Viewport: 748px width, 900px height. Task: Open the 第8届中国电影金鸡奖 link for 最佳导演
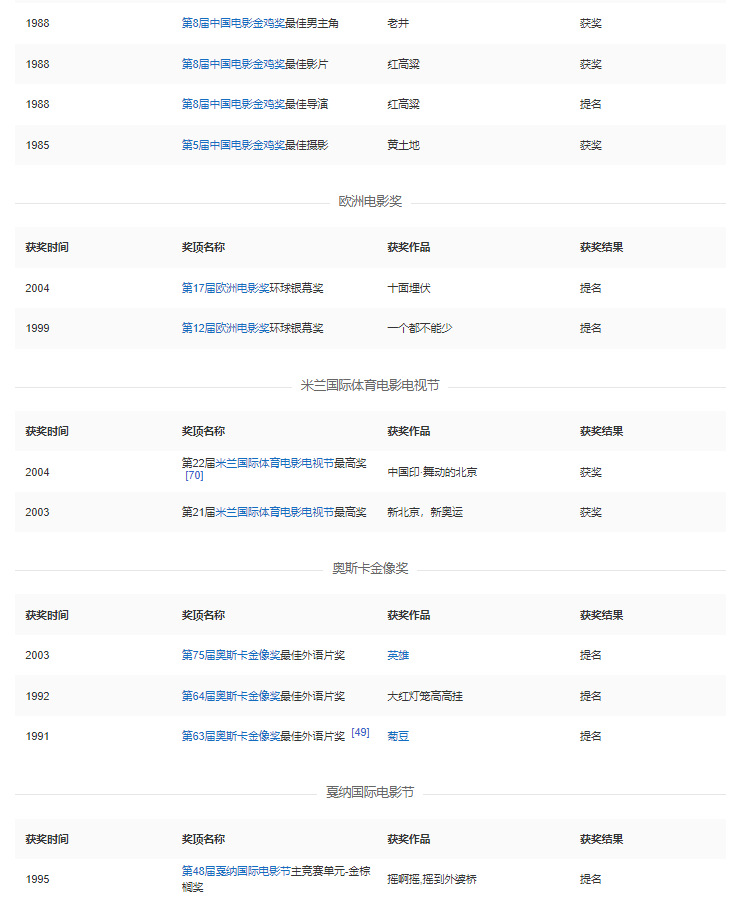tap(233, 104)
